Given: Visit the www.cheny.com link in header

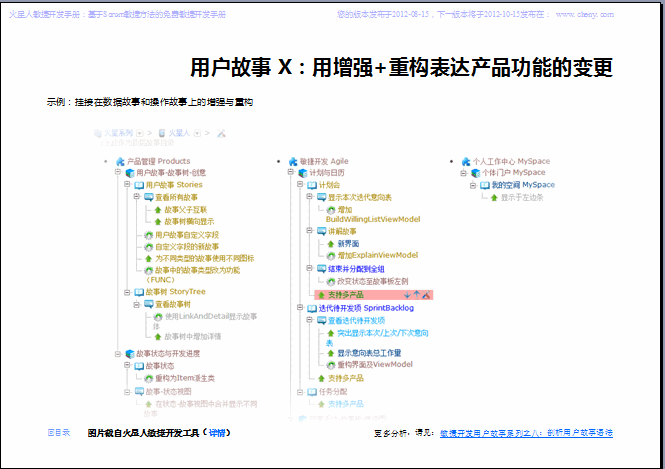Looking at the screenshot, I should pos(585,14).
